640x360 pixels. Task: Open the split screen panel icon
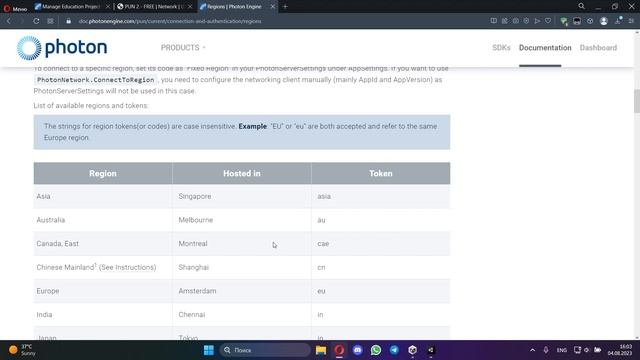[x=493, y=21]
